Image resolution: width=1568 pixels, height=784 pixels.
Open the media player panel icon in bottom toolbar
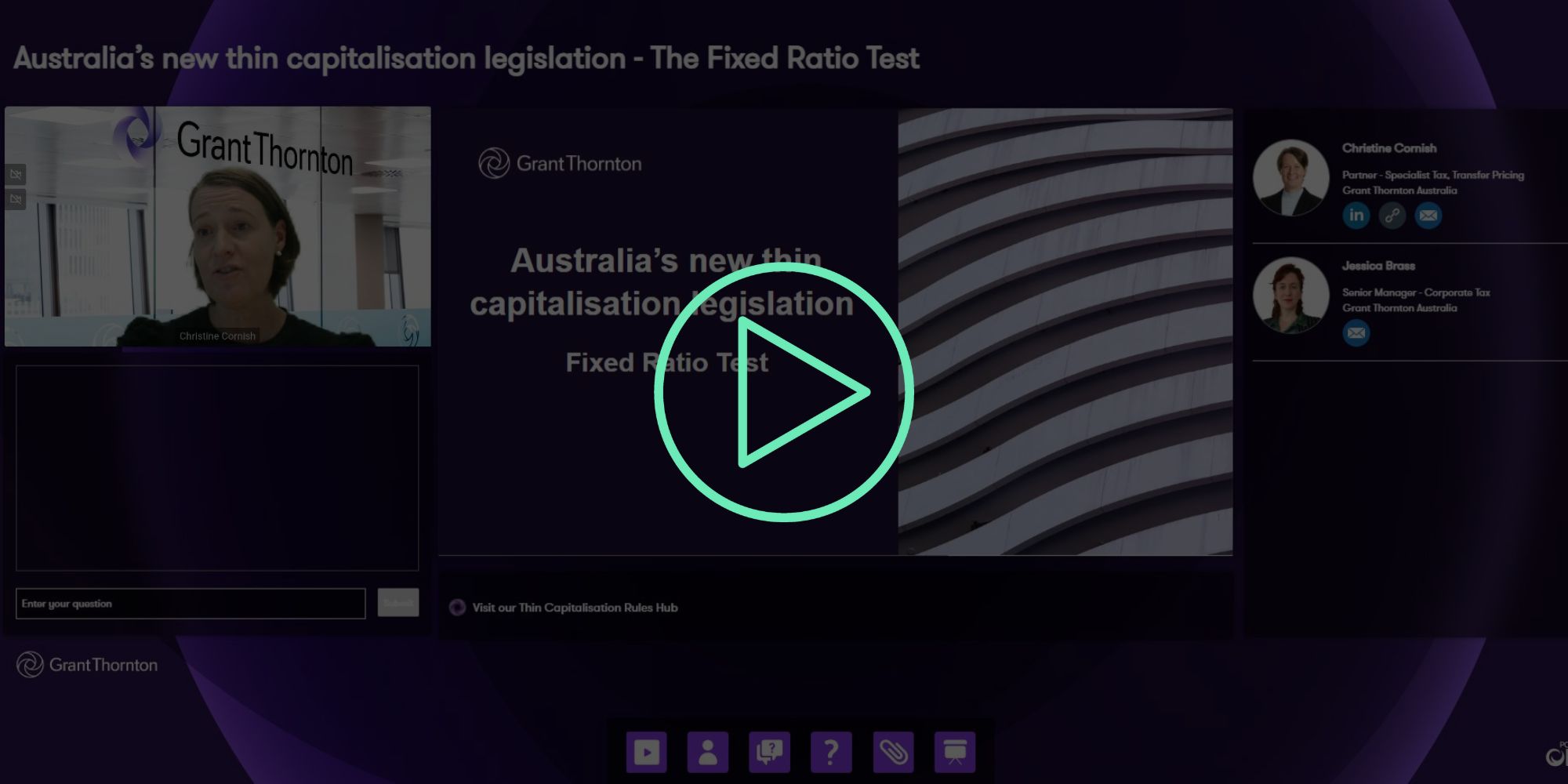tap(646, 753)
